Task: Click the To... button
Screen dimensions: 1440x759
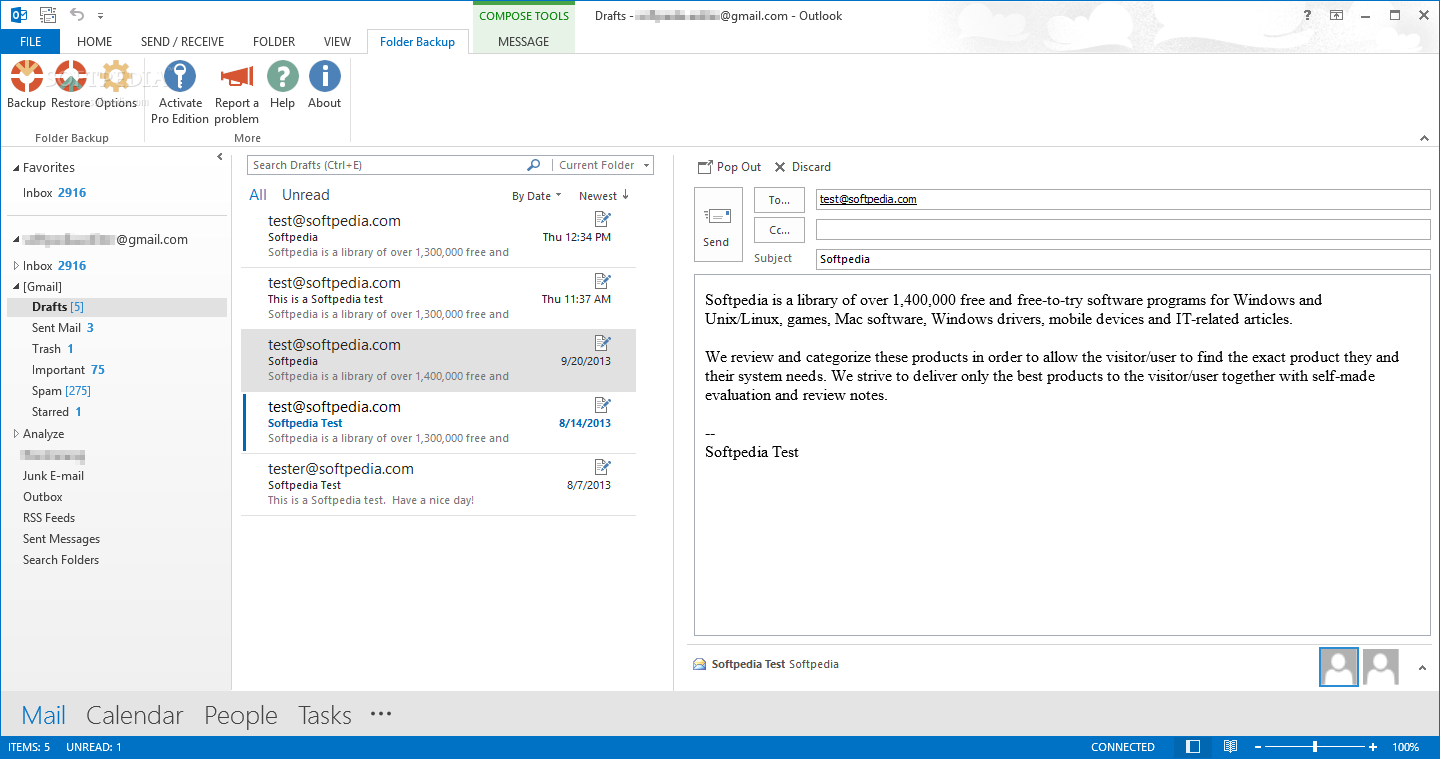Action: (779, 200)
